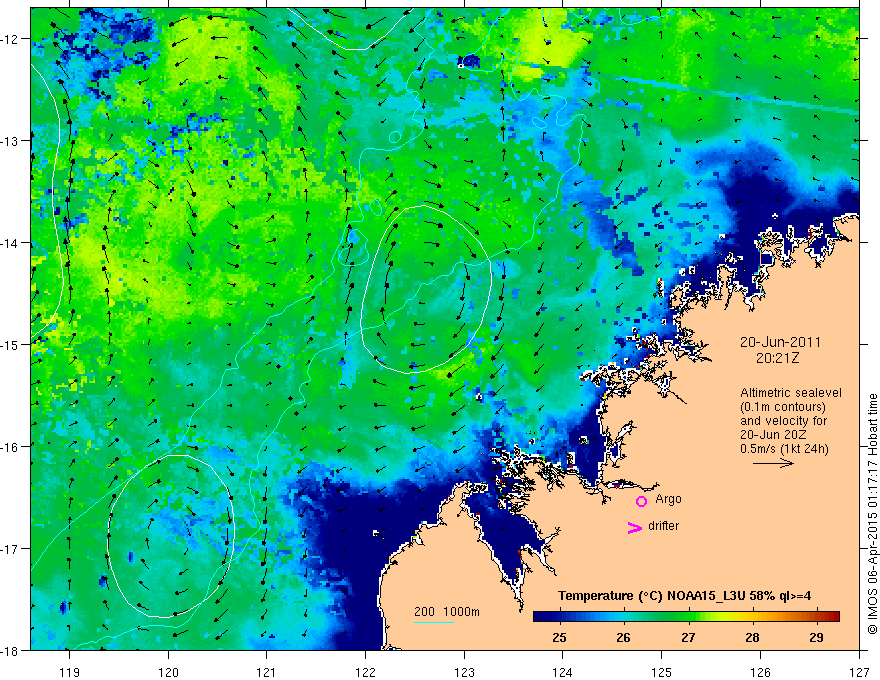The image size is (880, 680).
Task: Click the IMOS copyright timestamp text
Action: tap(872, 514)
